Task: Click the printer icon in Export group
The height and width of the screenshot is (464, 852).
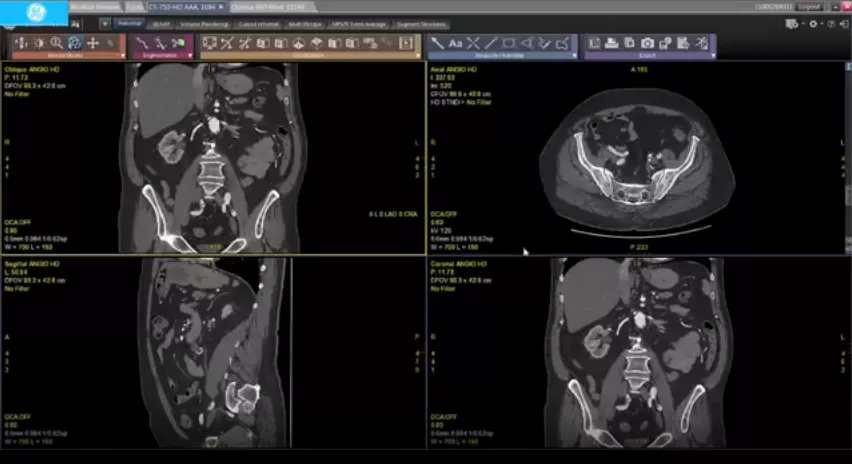Action: [611, 43]
